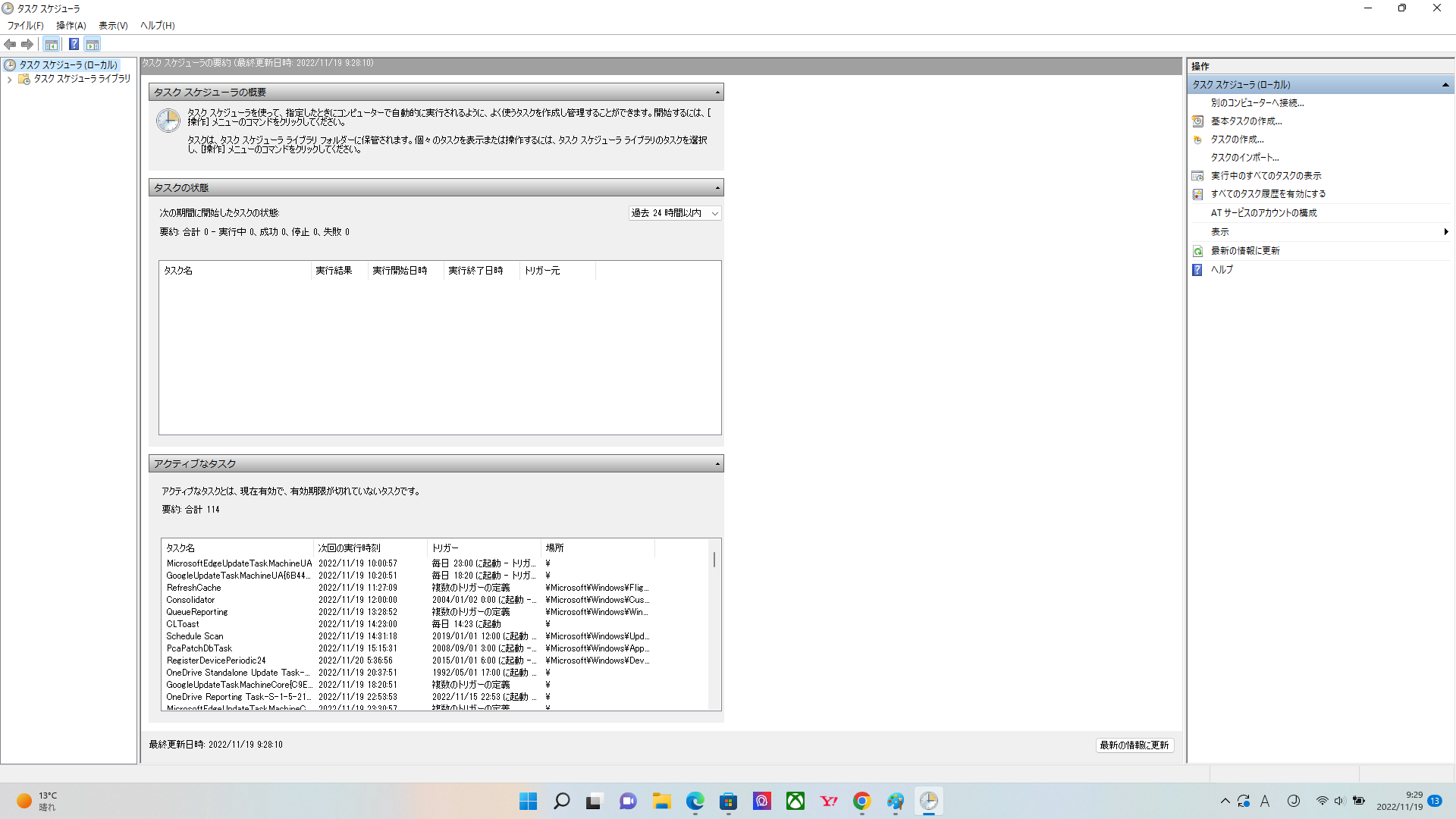Open 基本タスクの作成 from actions pane

(1245, 121)
